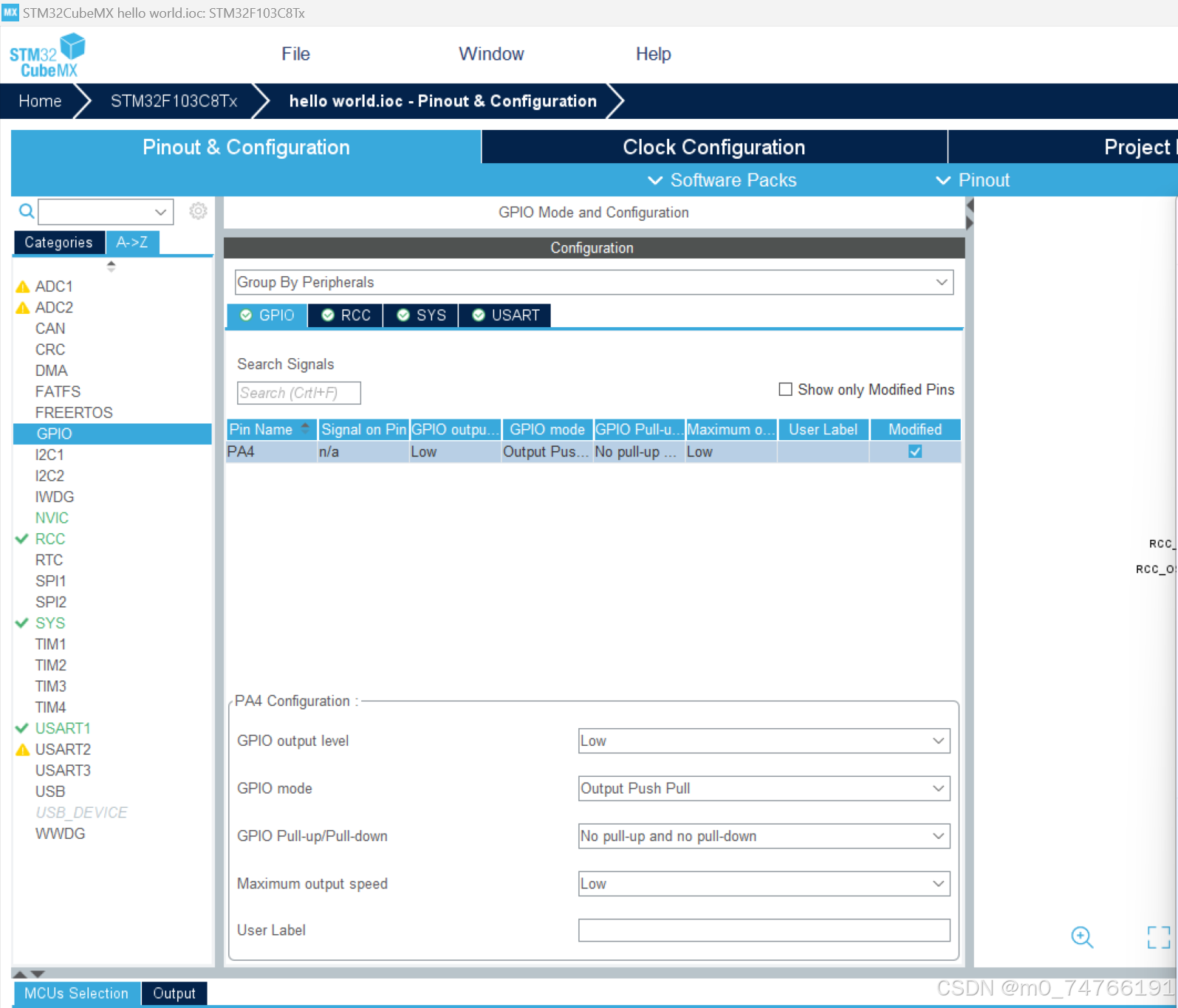Open the categories settings gear icon
This screenshot has width=1178, height=1008.
(x=198, y=211)
